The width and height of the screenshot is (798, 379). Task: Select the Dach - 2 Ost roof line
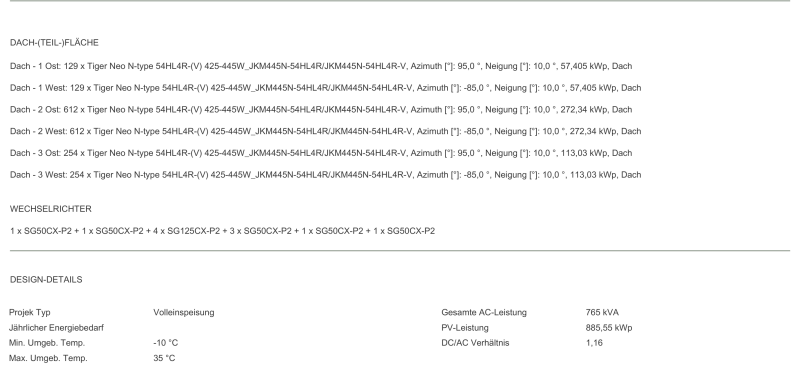click(321, 110)
